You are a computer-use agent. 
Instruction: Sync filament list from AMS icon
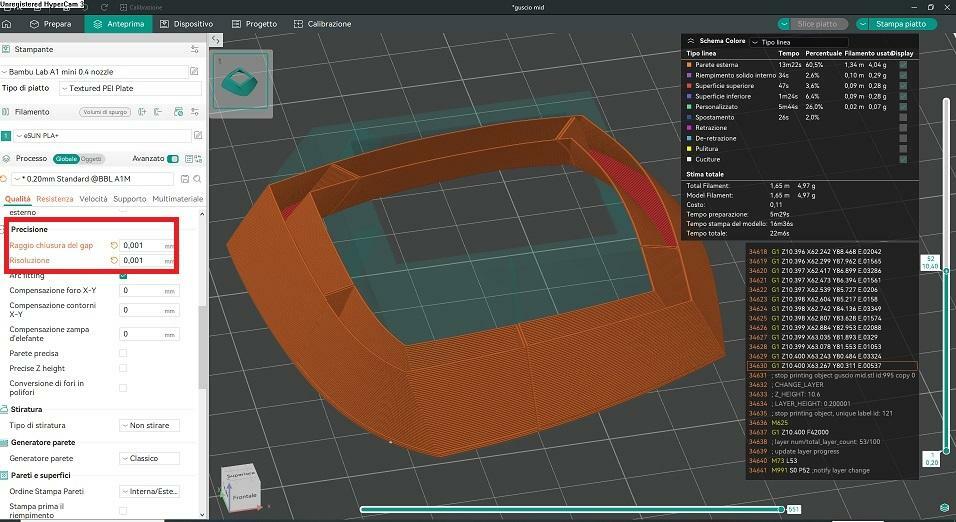click(x=178, y=112)
